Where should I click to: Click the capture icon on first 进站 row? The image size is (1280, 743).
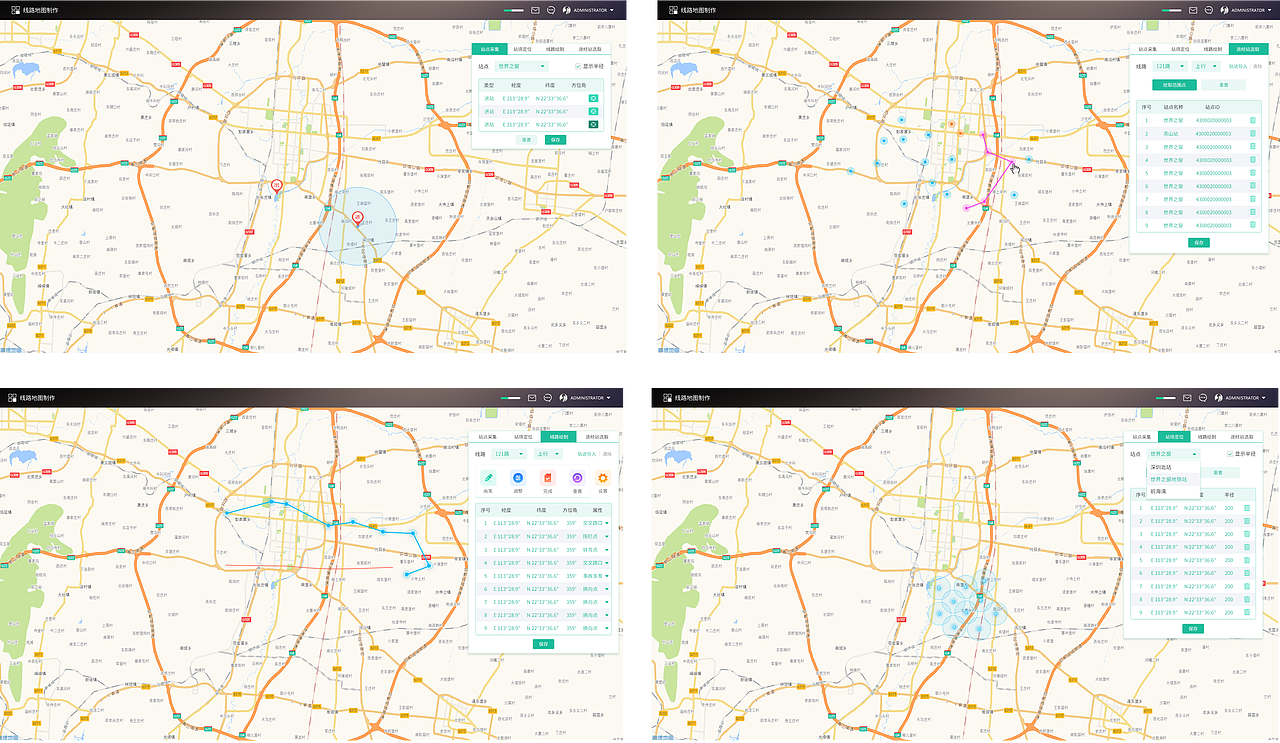(593, 98)
